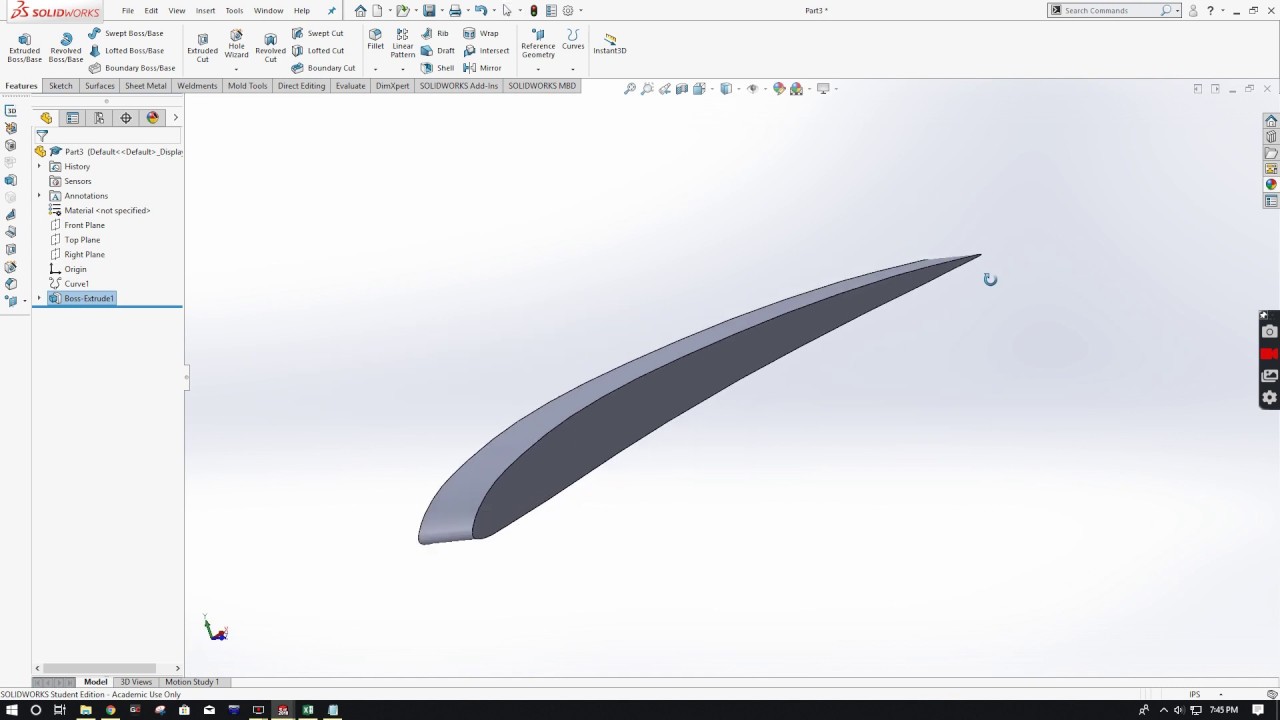Image resolution: width=1280 pixels, height=720 pixels.
Task: Switch to the Evaluate tab
Action: click(x=350, y=86)
